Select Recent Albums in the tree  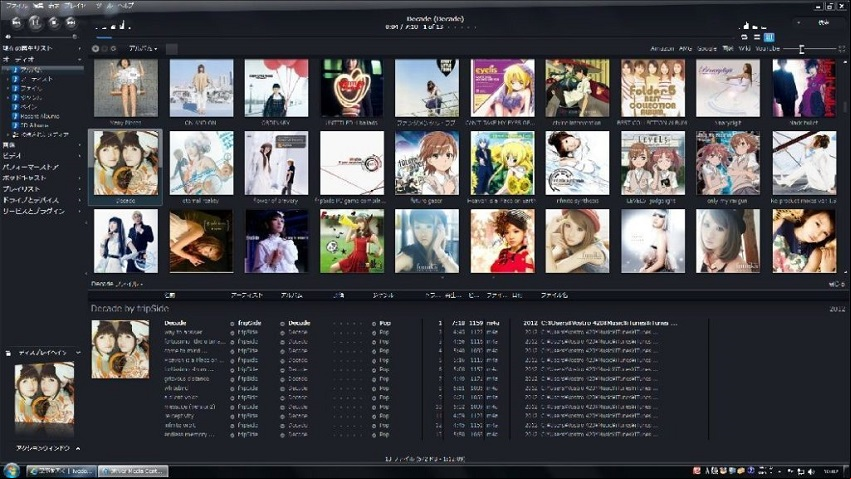[40, 116]
